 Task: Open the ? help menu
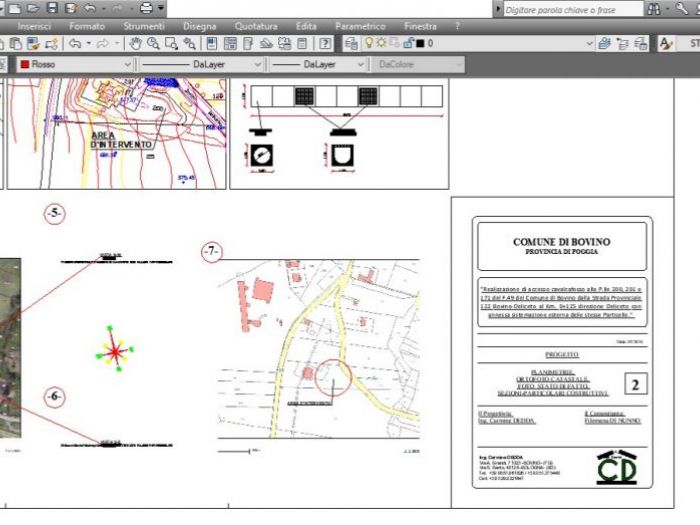[x=457, y=26]
